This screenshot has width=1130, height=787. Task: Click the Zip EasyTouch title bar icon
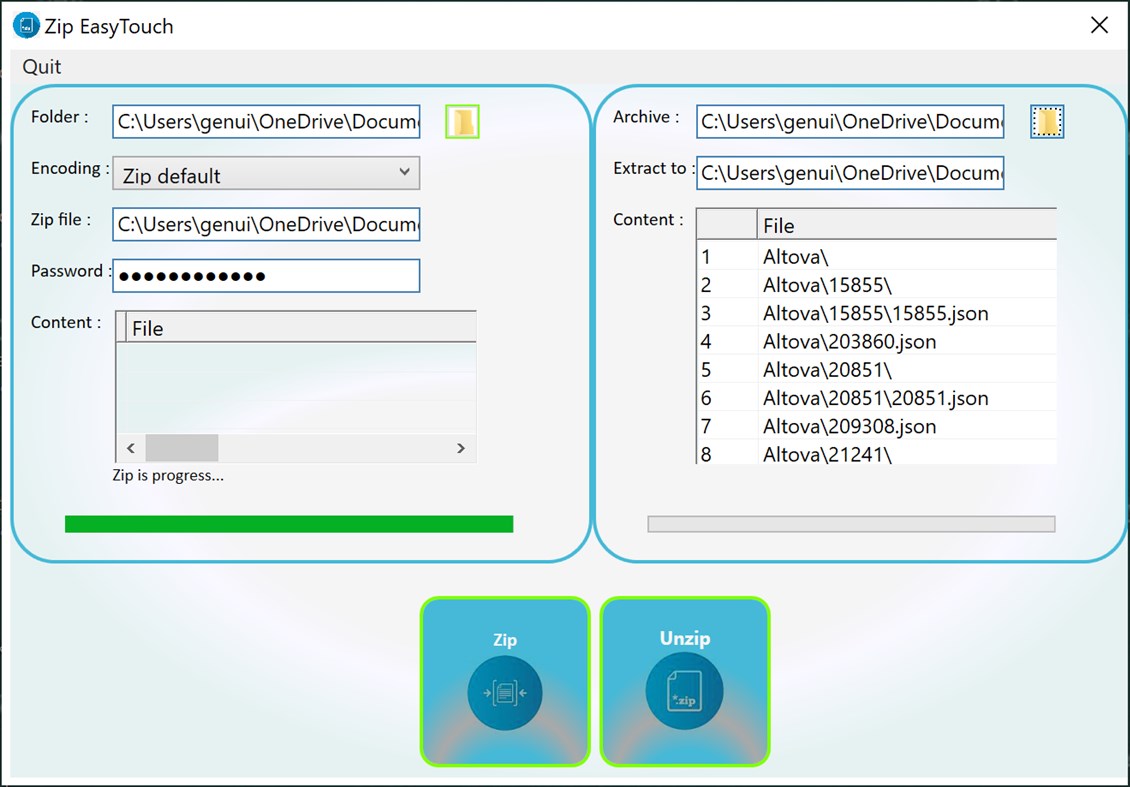click(24, 25)
